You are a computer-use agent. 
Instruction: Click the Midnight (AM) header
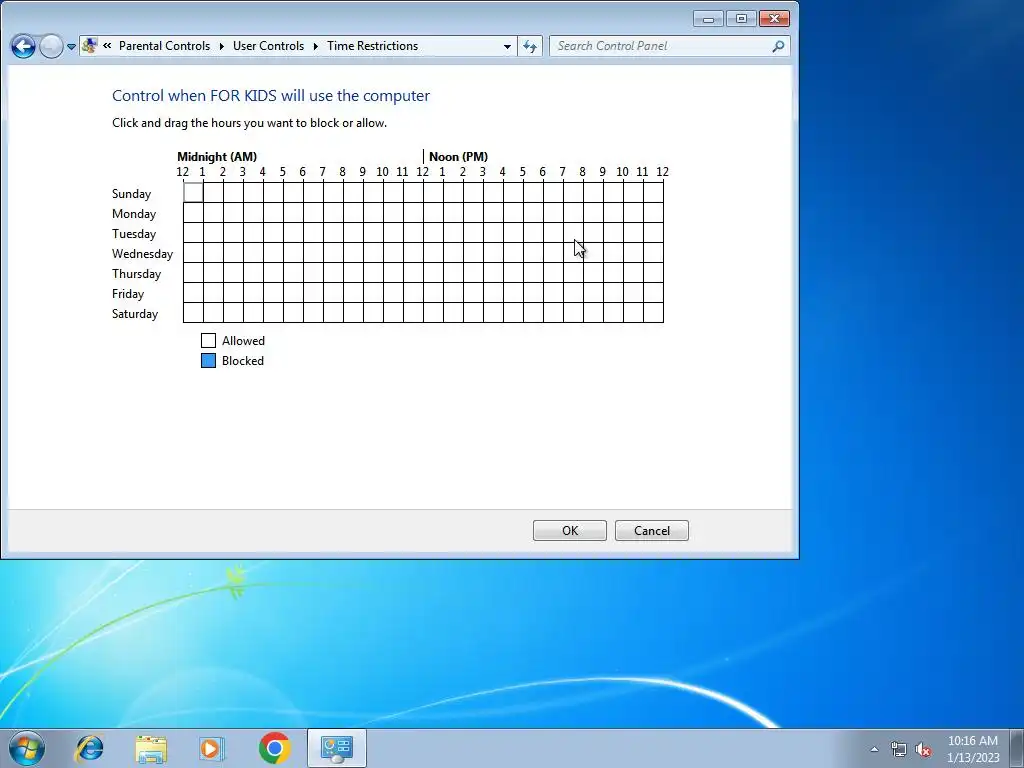(x=217, y=157)
